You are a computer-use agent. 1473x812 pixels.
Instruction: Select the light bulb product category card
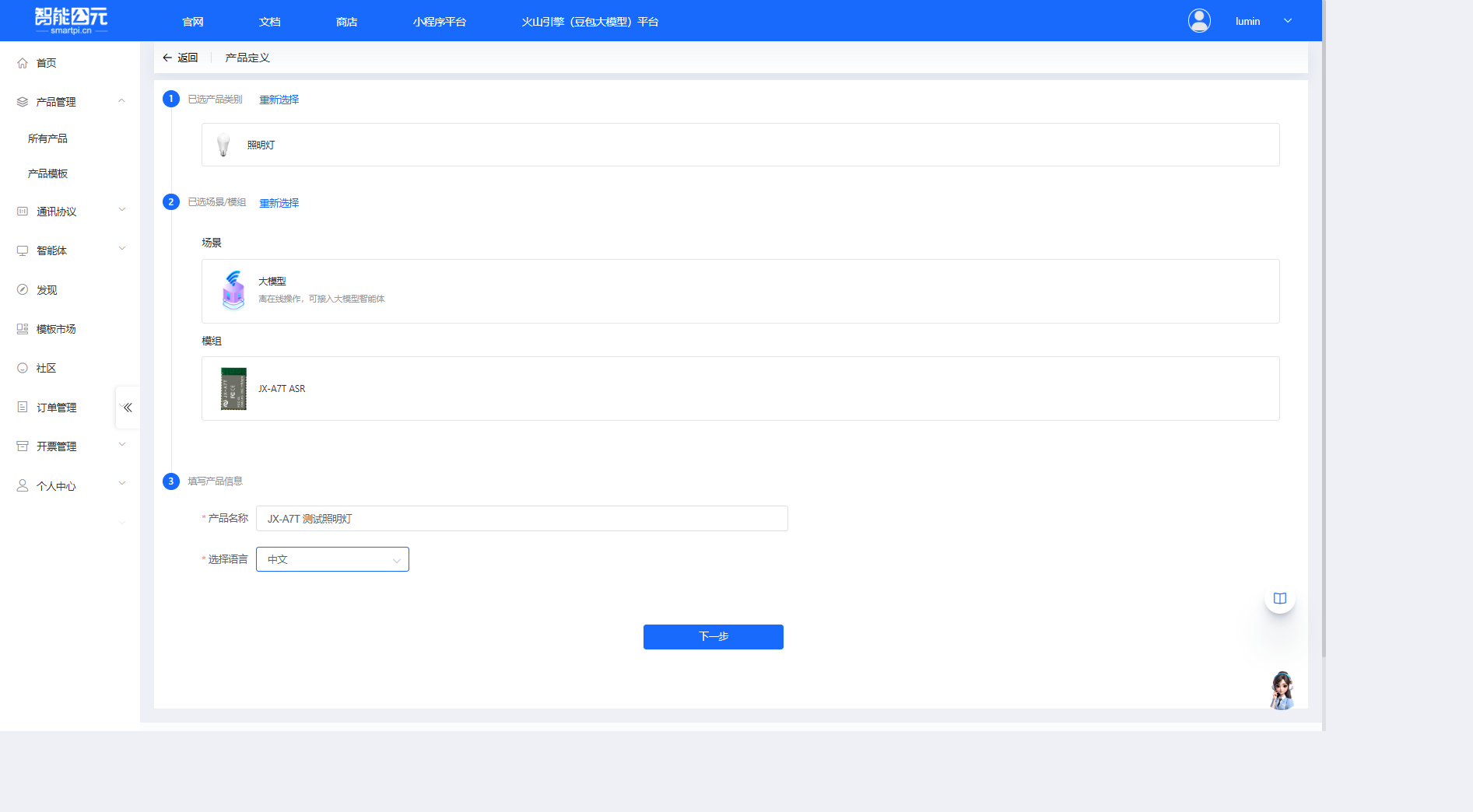click(x=739, y=145)
